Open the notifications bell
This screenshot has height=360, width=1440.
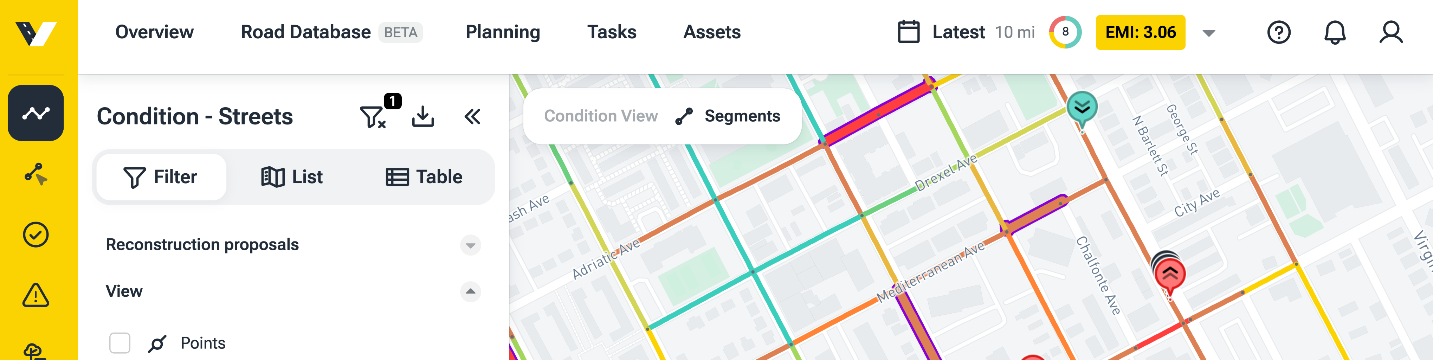[1335, 32]
